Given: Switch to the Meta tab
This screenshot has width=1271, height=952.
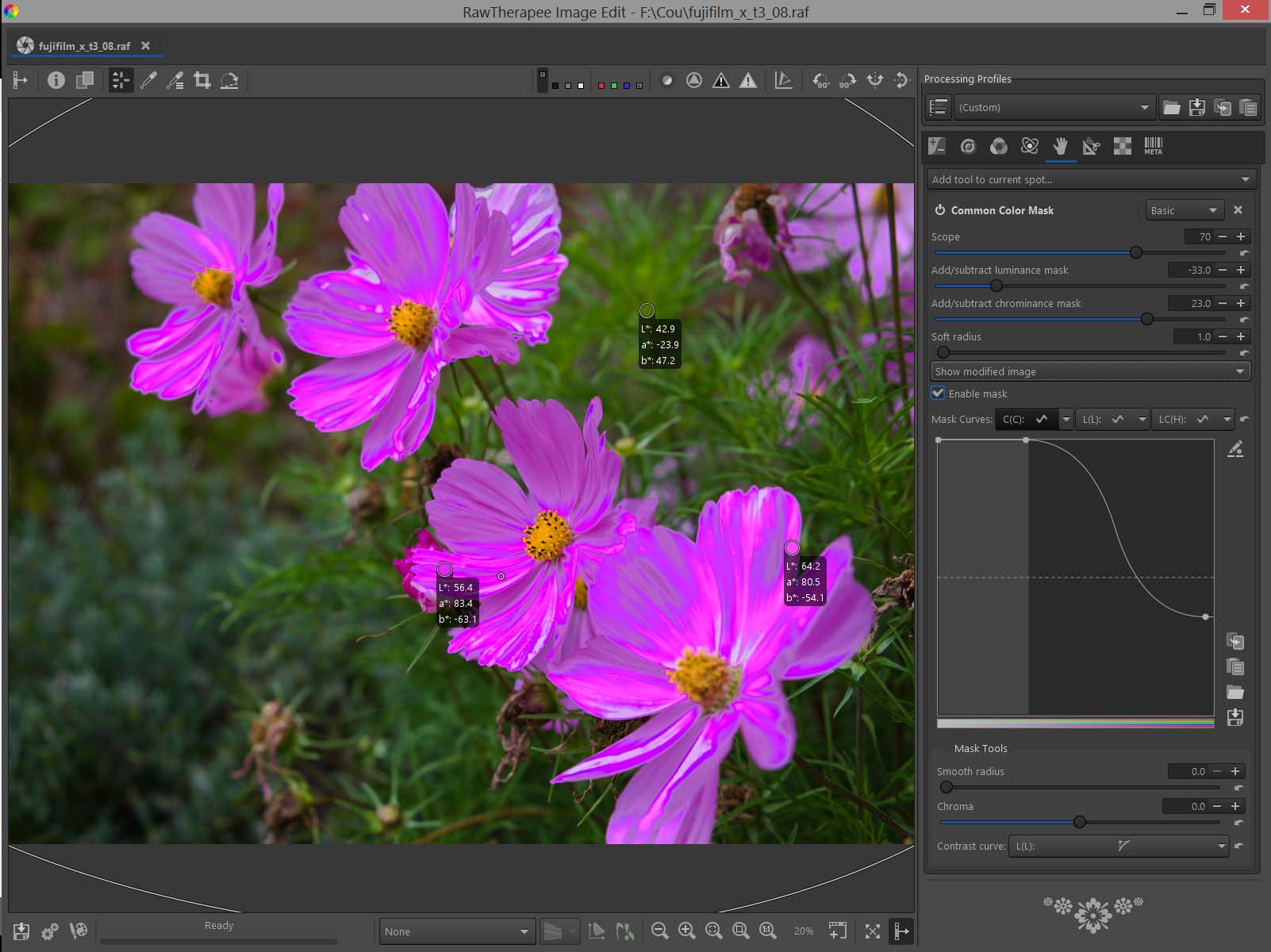Looking at the screenshot, I should 1153,146.
